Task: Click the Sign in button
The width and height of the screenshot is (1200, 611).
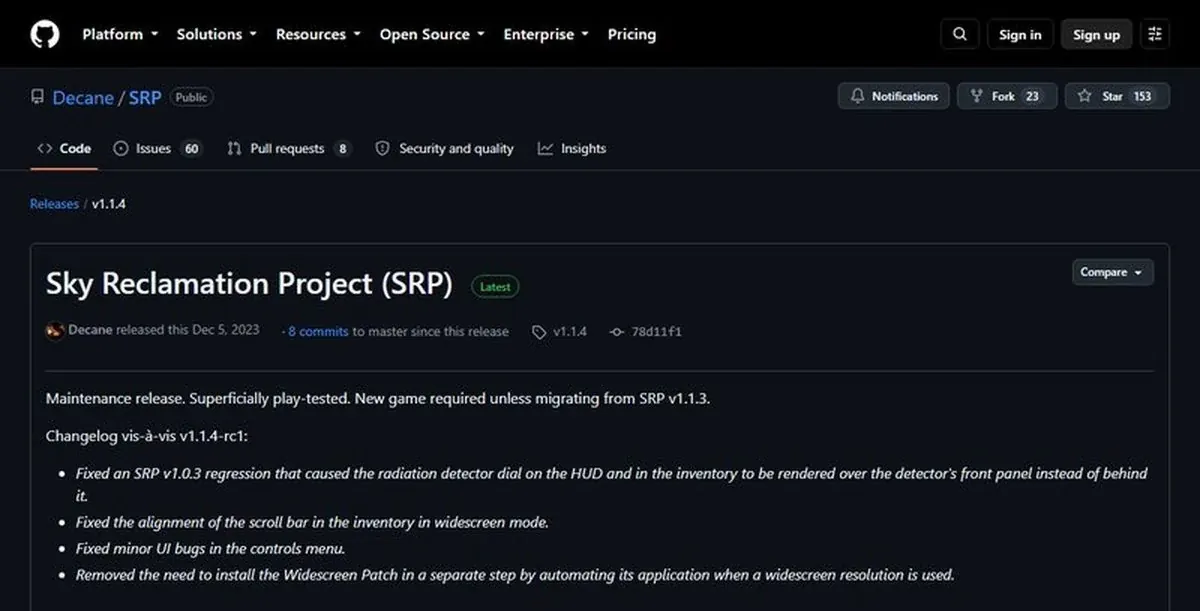Action: pyautogui.click(x=1020, y=34)
